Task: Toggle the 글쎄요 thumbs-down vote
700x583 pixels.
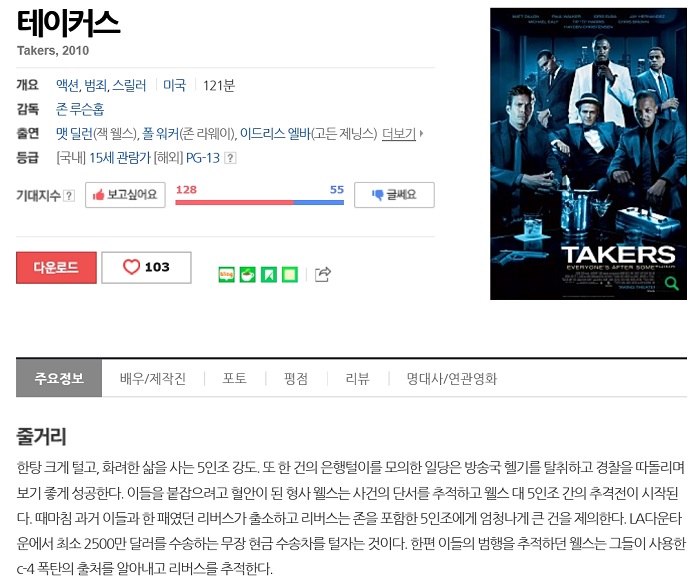Action: click(x=394, y=195)
